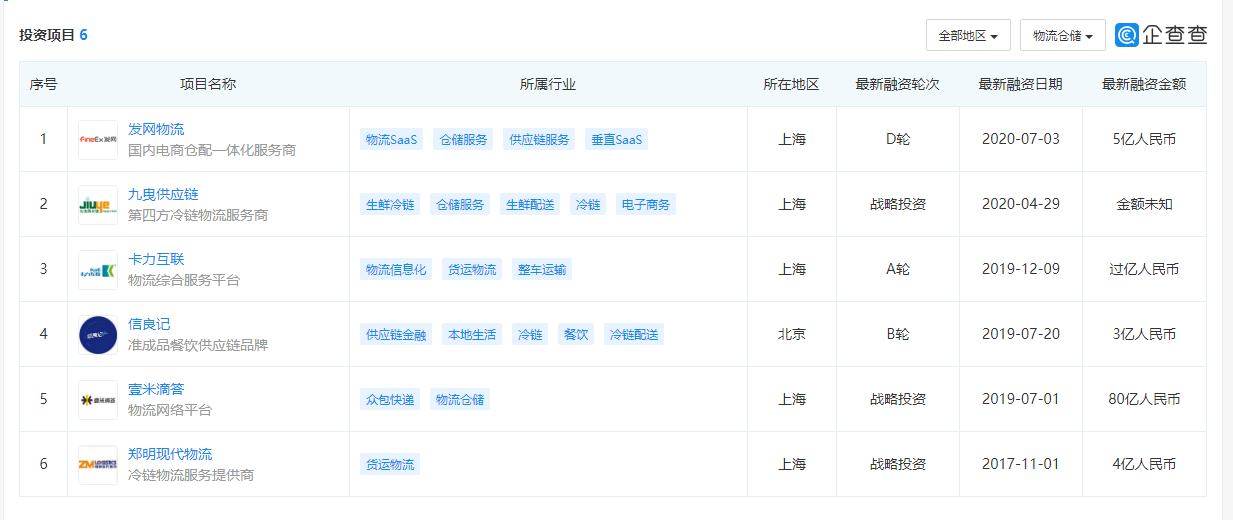Click the 北京 region cell
Image resolution: width=1233 pixels, height=520 pixels.
pos(792,334)
